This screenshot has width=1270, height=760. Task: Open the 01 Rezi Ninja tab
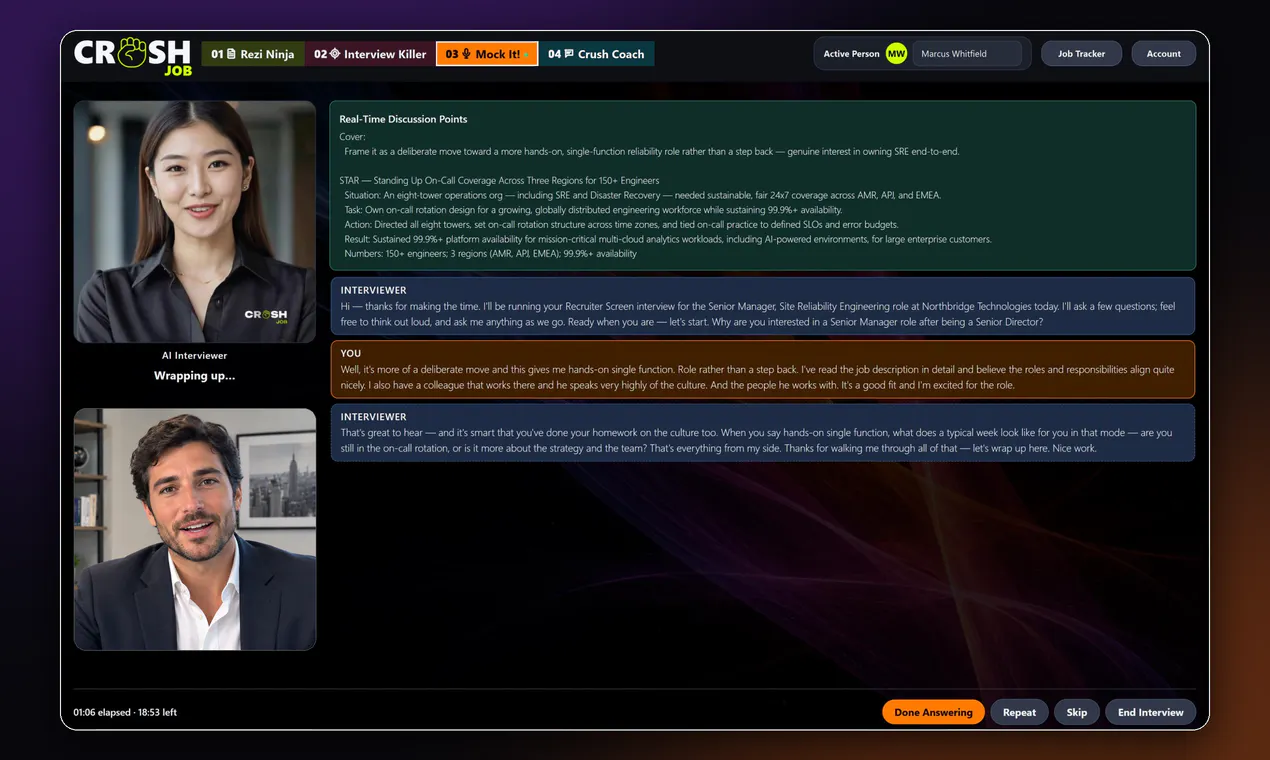click(x=253, y=54)
